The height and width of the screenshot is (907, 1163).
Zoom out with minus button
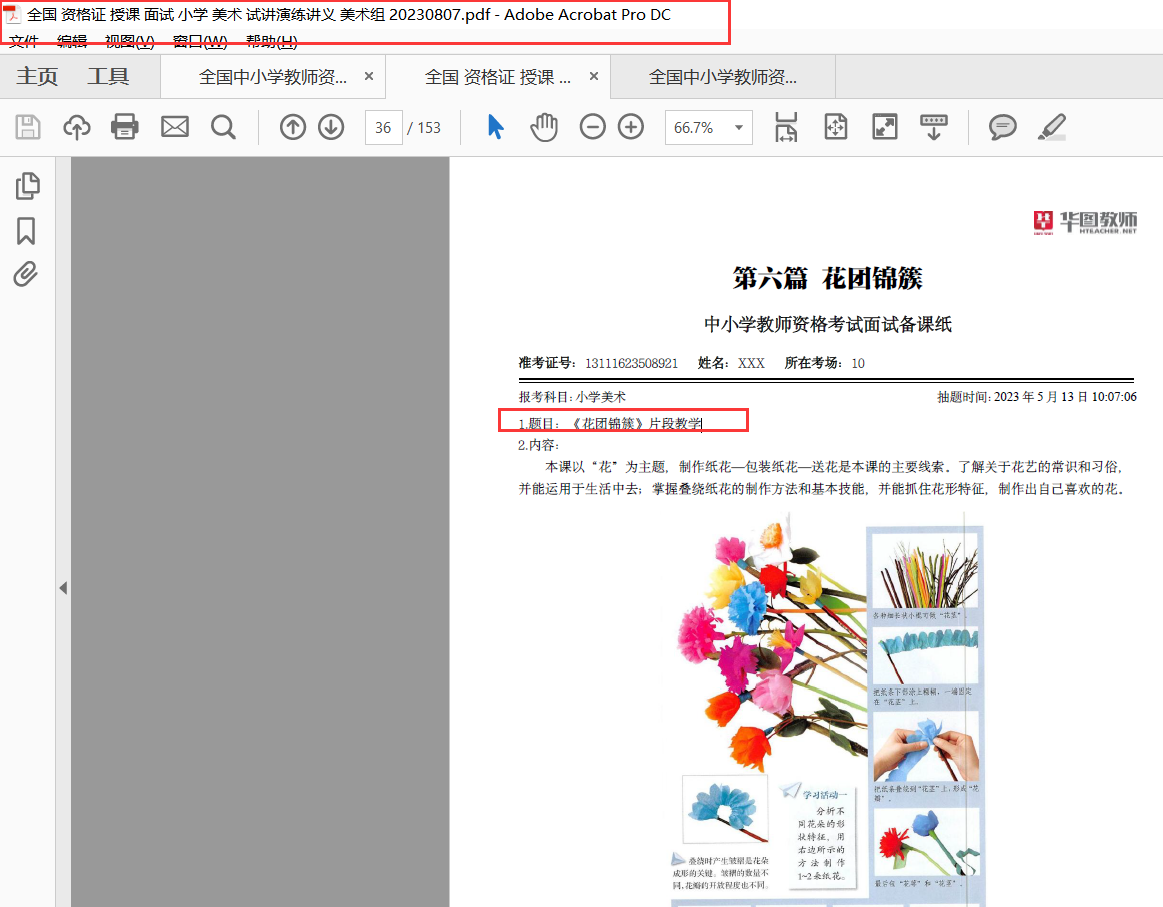coord(593,127)
